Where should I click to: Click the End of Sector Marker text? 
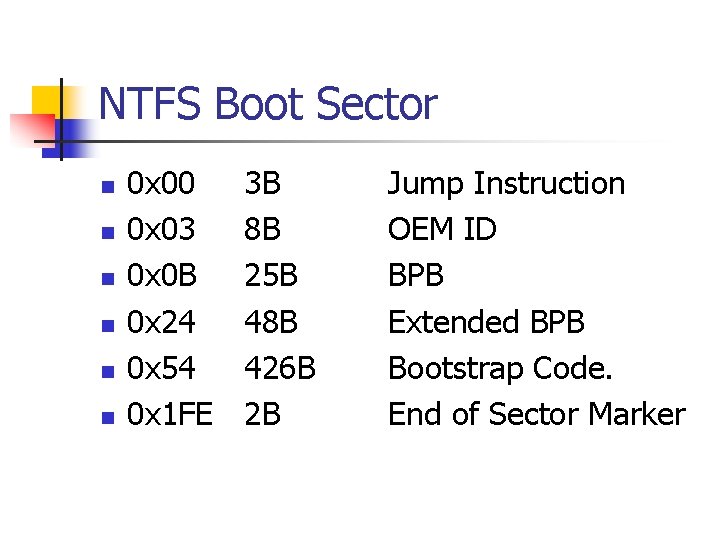(536, 414)
